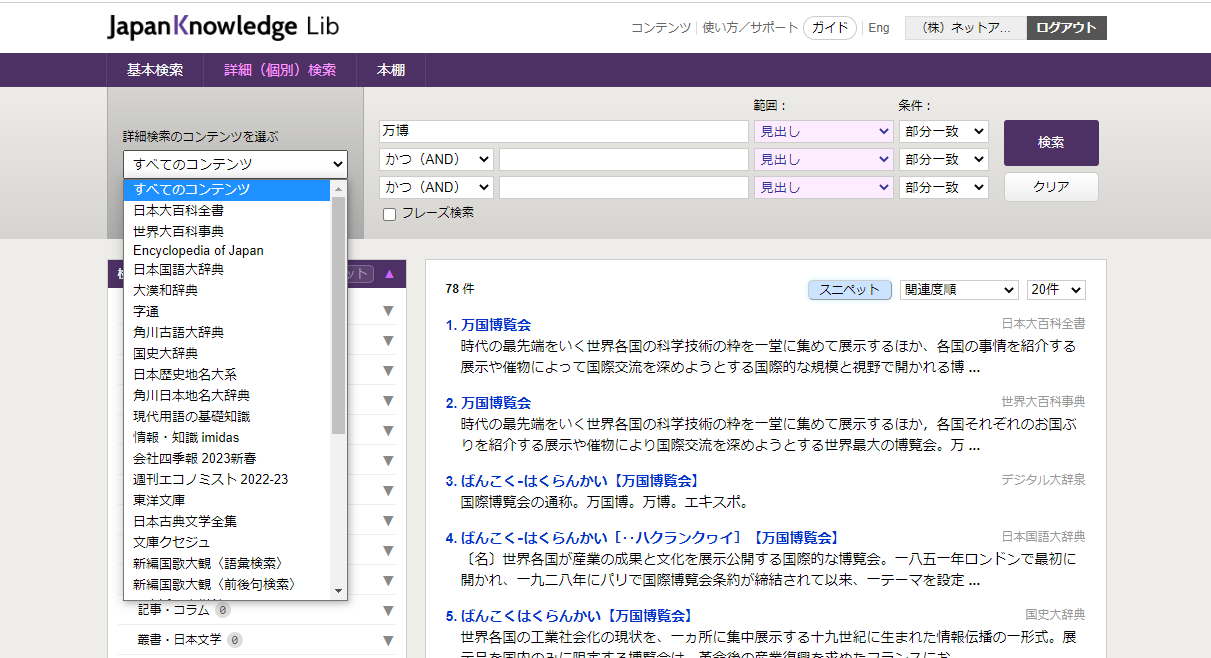This screenshot has height=658, width=1211.
Task: Click the （株）ネットア… account name
Action: click(966, 28)
